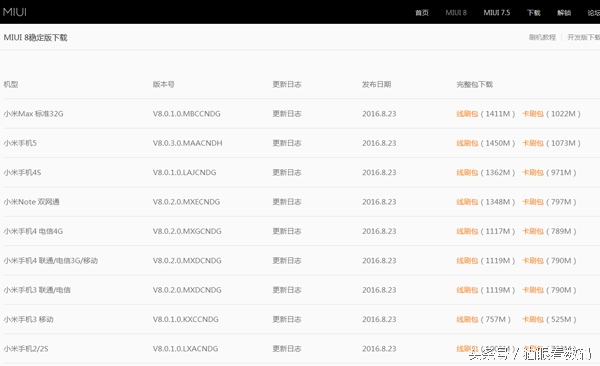The width and height of the screenshot is (600, 366).
Task: Open the 刷机教程 link
Action: tap(542, 37)
